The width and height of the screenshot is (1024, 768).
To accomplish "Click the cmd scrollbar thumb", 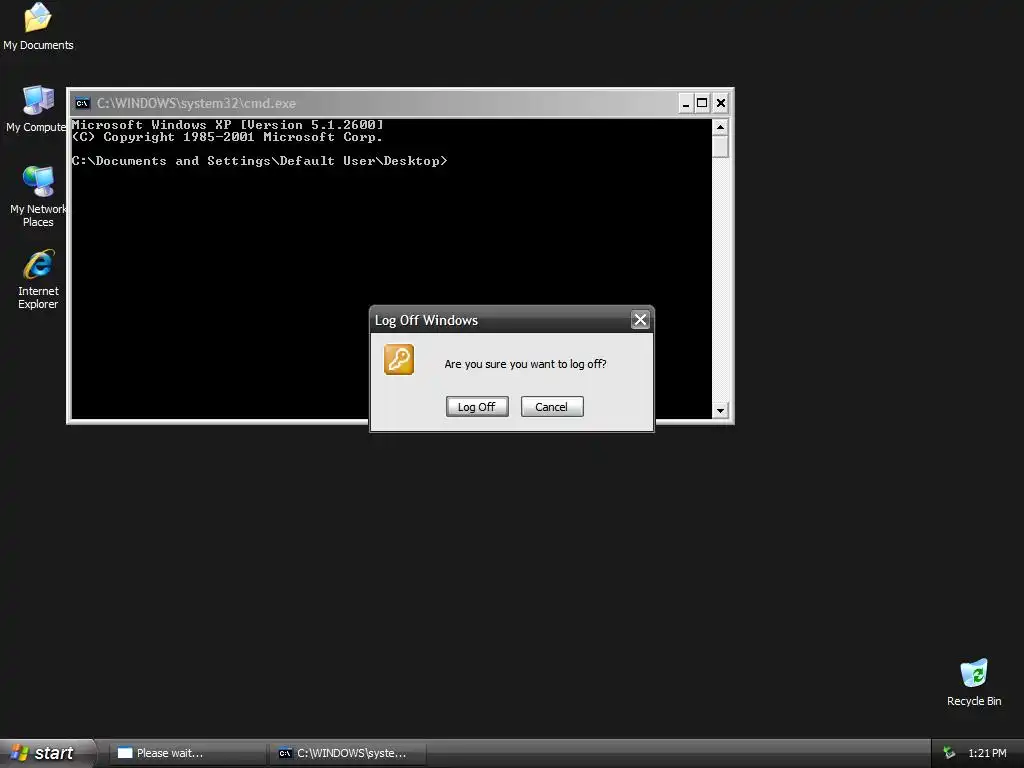I will tap(720, 146).
